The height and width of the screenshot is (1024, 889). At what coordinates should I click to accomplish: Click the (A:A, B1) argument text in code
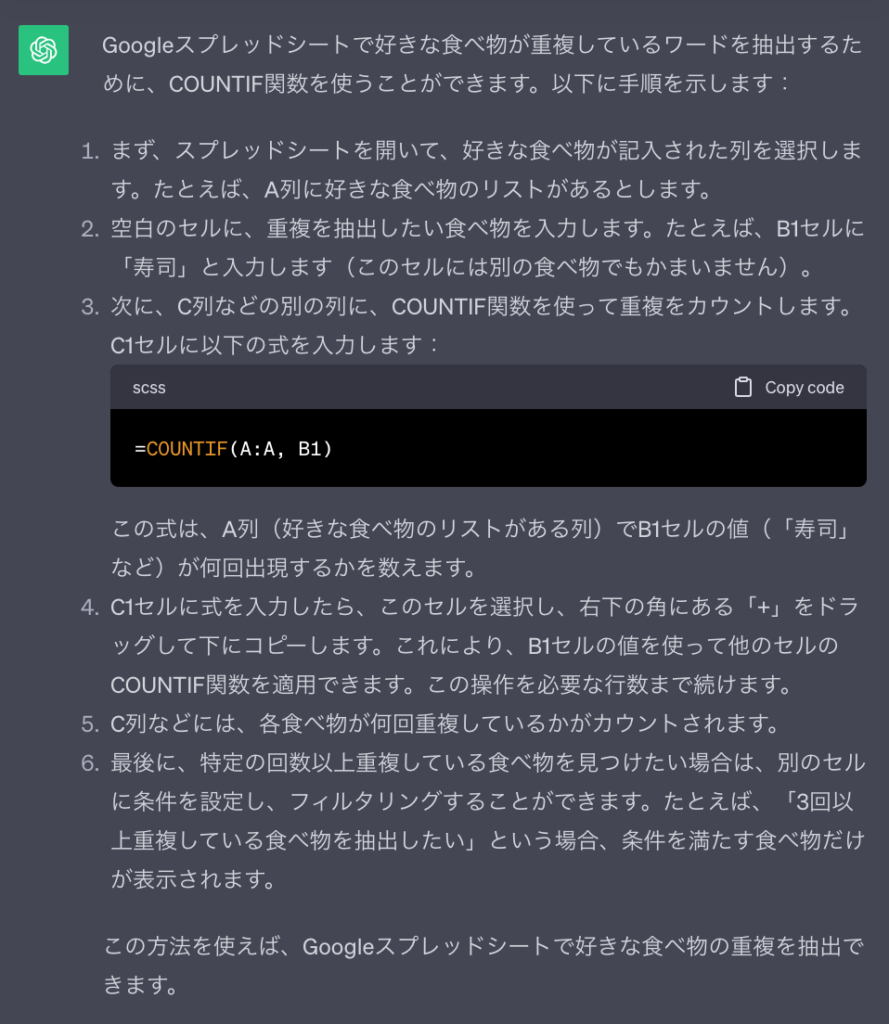280,449
